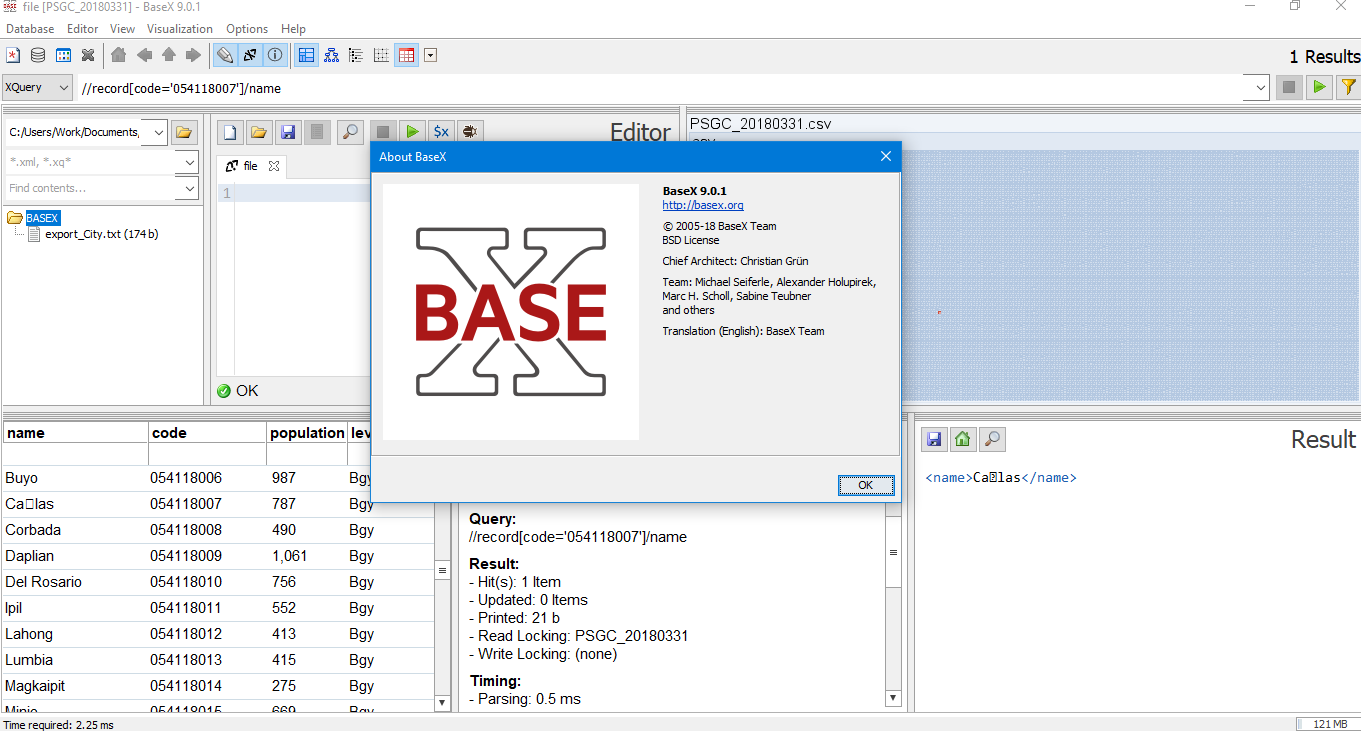Close the About BaseX dialog

(x=885, y=156)
